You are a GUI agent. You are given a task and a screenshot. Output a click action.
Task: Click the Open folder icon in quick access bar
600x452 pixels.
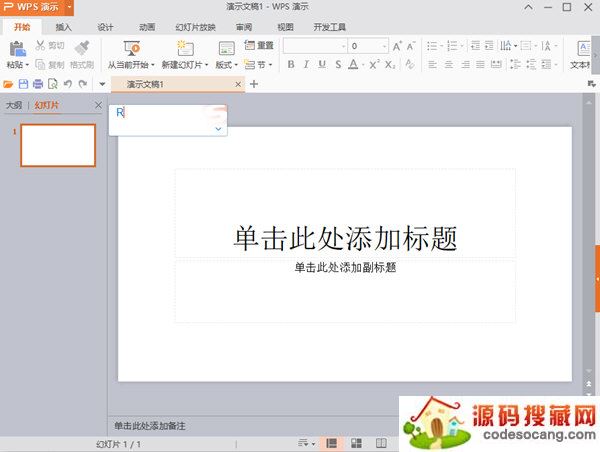click(x=9, y=84)
